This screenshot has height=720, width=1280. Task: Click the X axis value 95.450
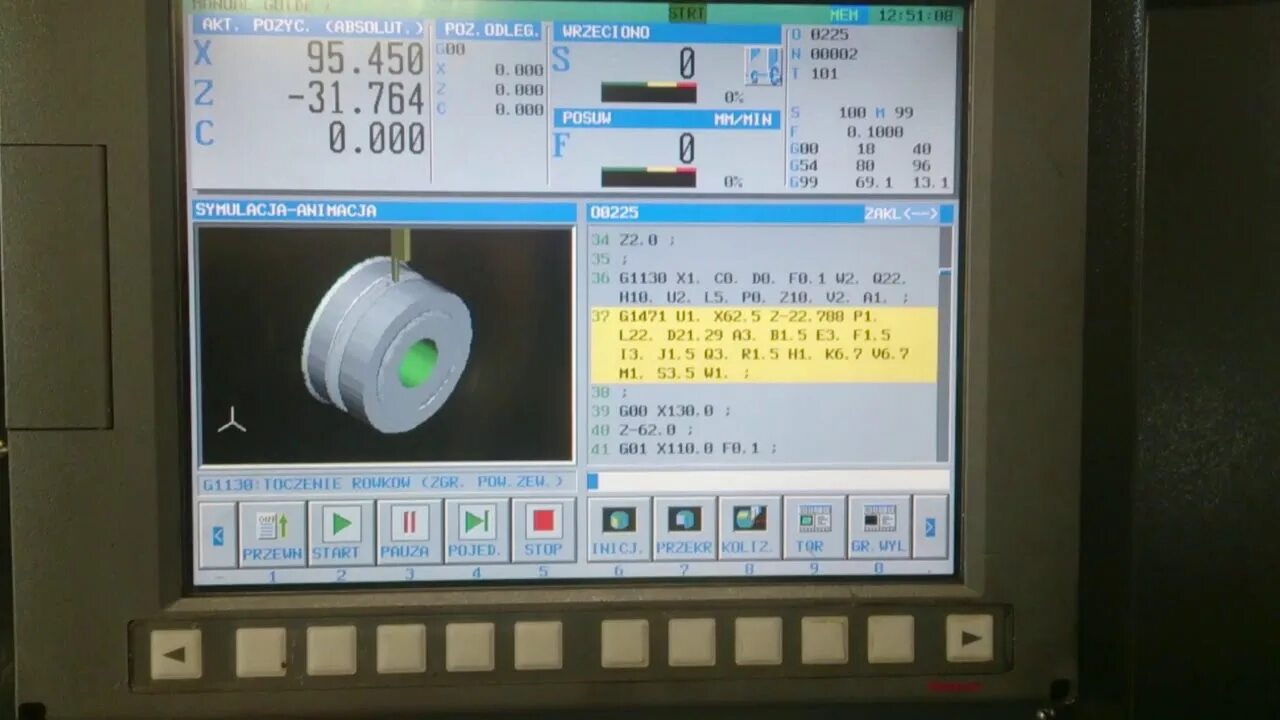[365, 60]
